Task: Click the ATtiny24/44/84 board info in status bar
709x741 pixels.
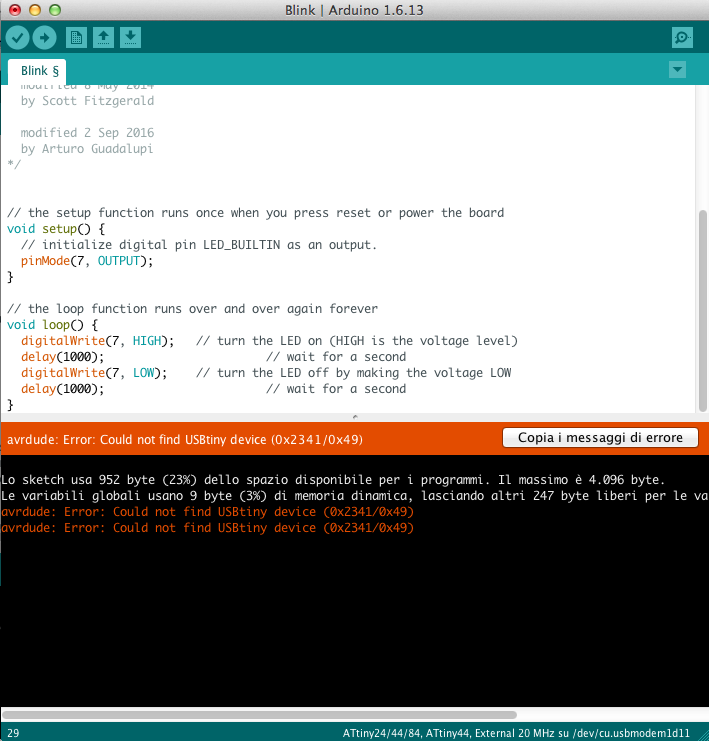Action: point(516,733)
